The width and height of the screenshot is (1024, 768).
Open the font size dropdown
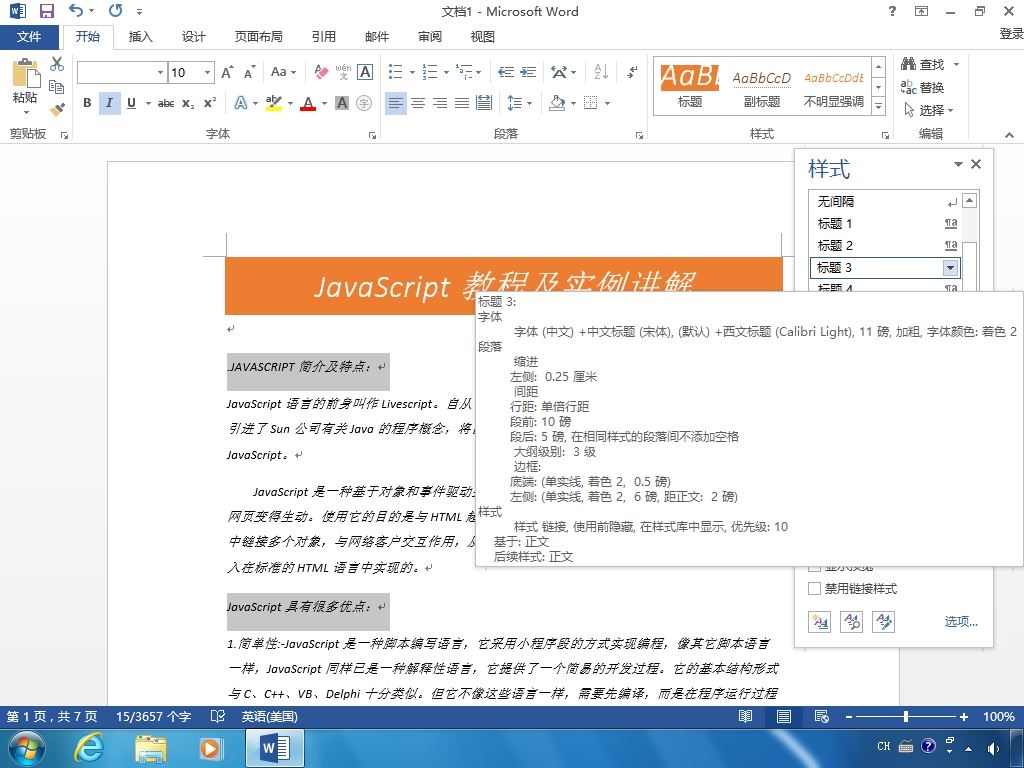coord(208,72)
